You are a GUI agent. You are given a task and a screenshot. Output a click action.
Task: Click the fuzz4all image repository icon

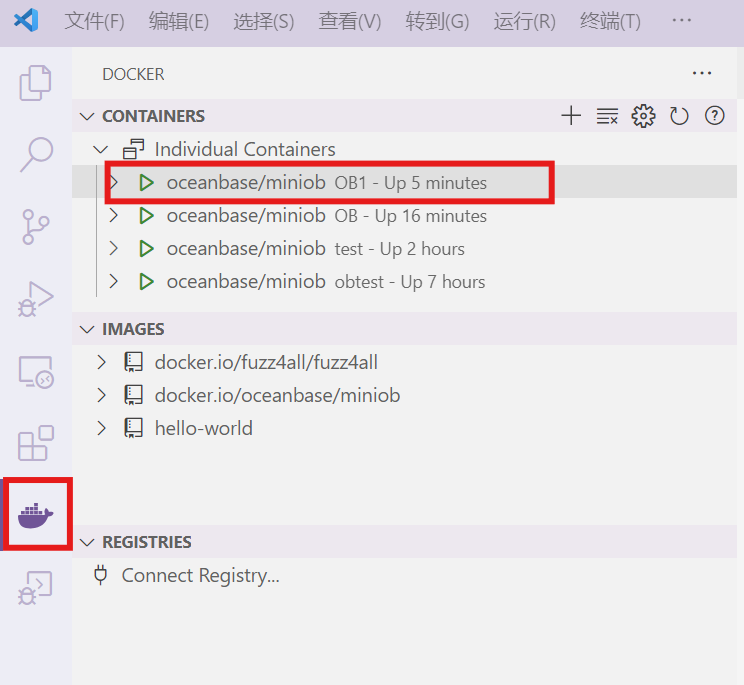(133, 362)
